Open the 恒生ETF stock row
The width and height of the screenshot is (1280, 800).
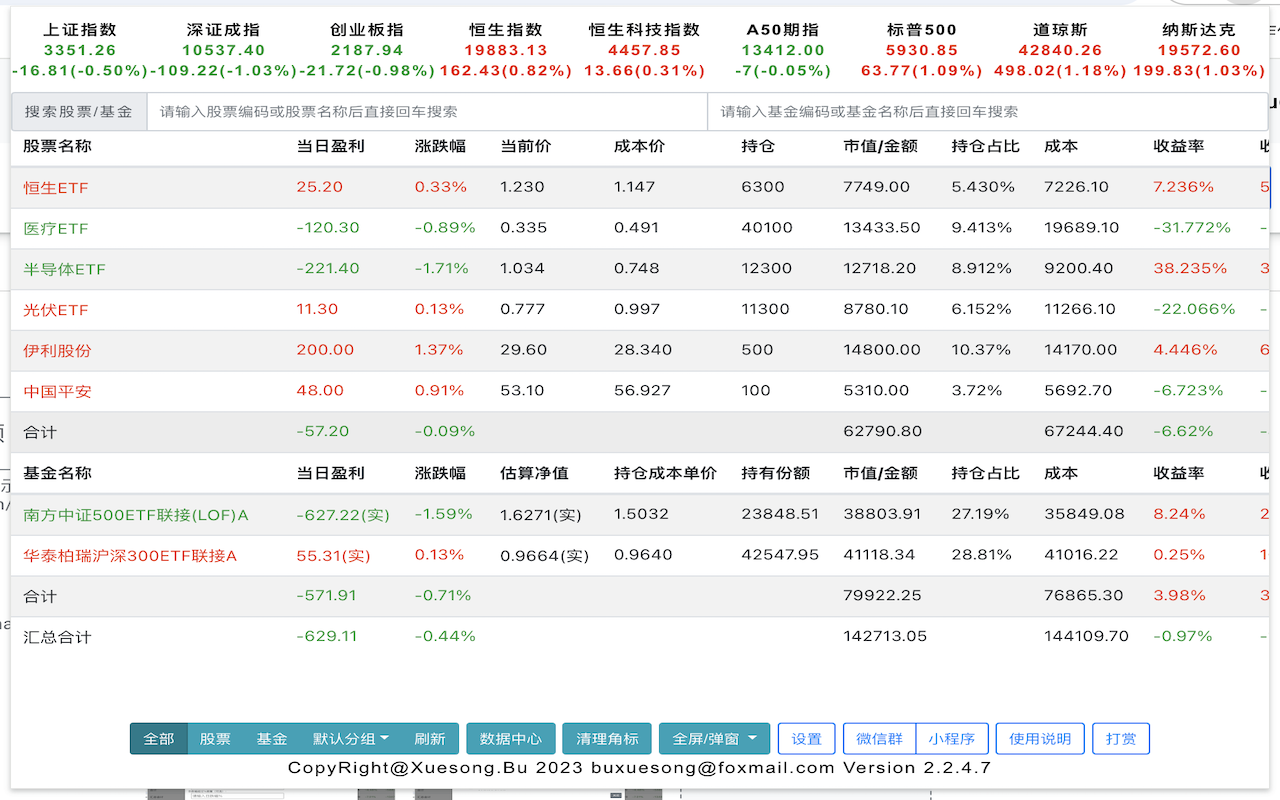point(56,188)
